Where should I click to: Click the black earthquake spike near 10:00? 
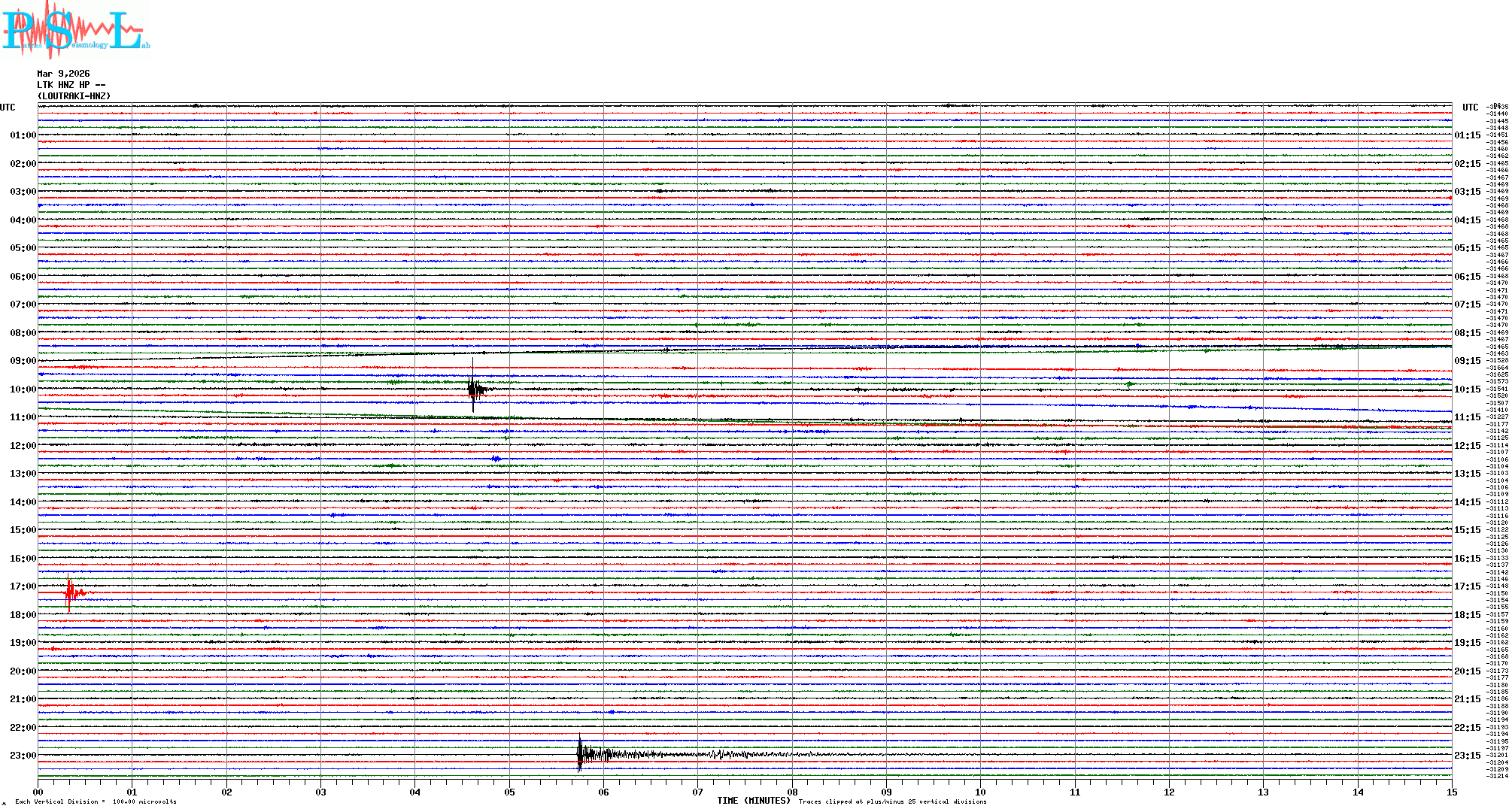[x=473, y=388]
